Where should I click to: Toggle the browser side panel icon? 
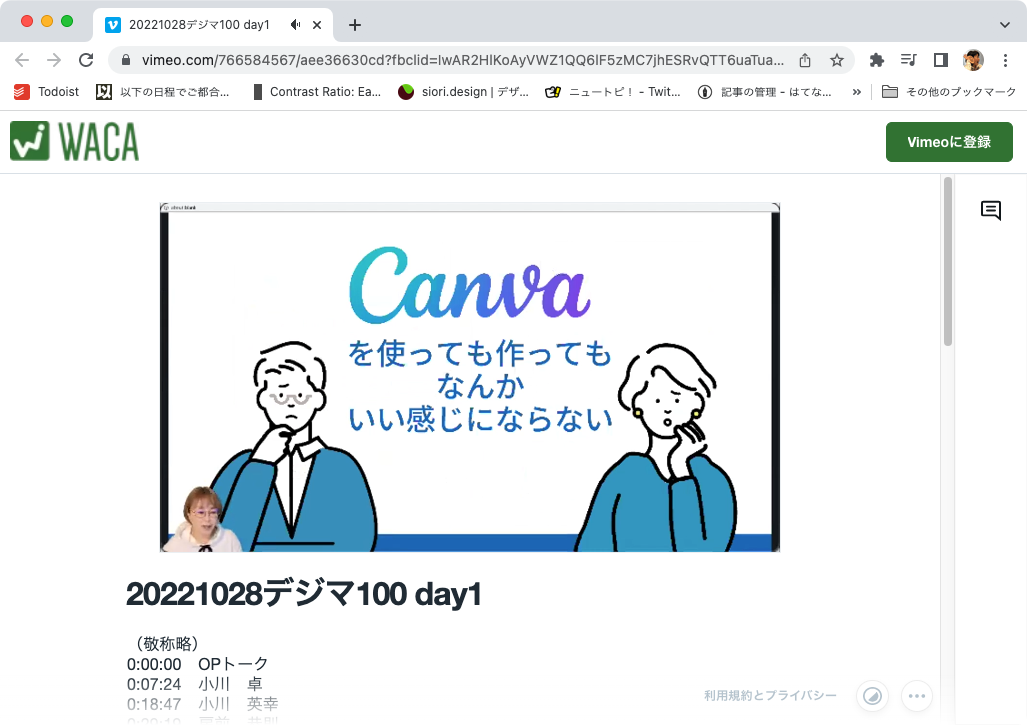[941, 60]
